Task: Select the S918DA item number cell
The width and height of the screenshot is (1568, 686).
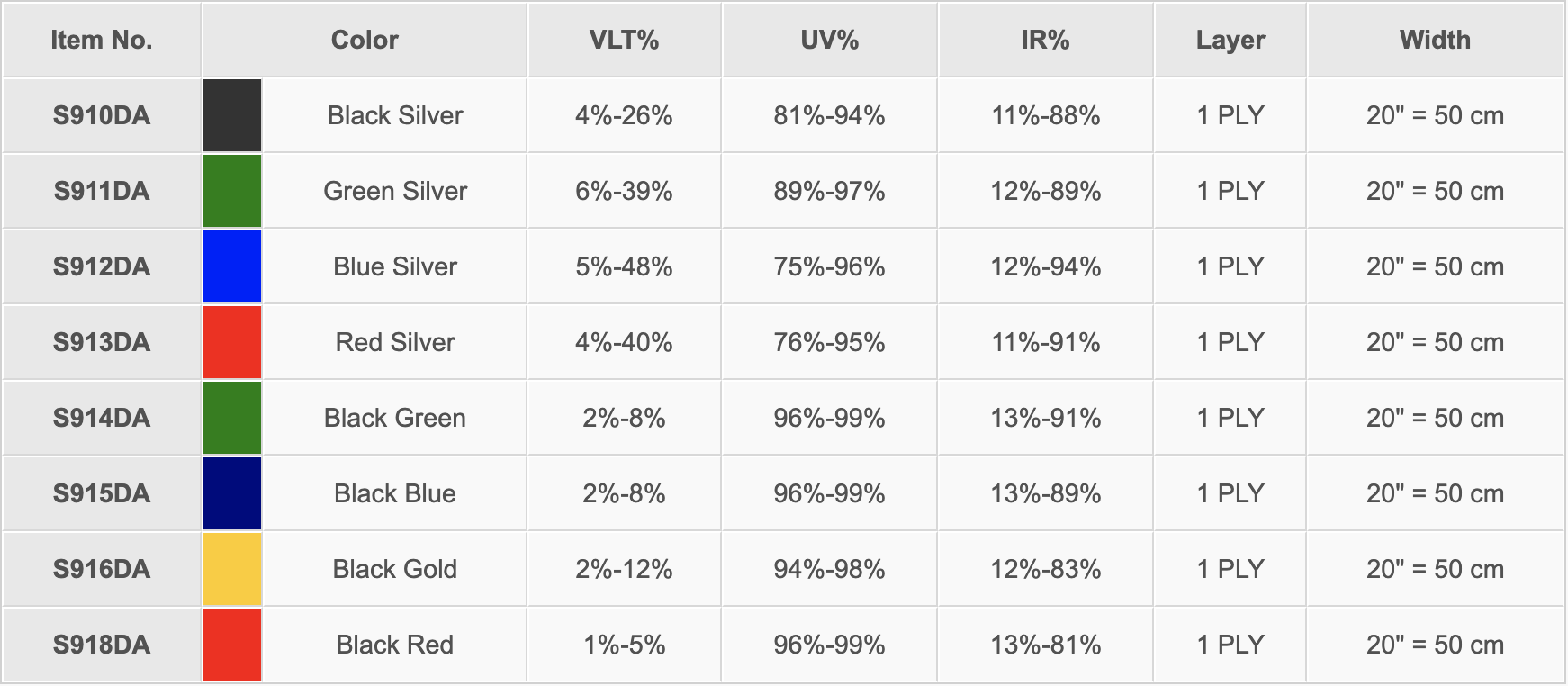Action: (102, 645)
